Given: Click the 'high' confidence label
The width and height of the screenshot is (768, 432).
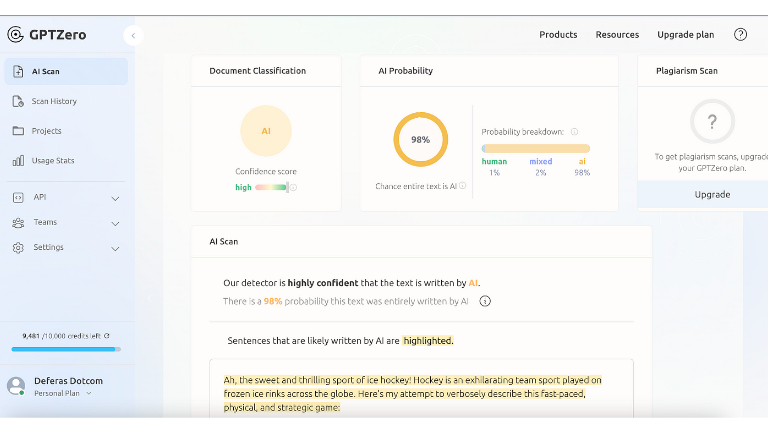Looking at the screenshot, I should [243, 187].
